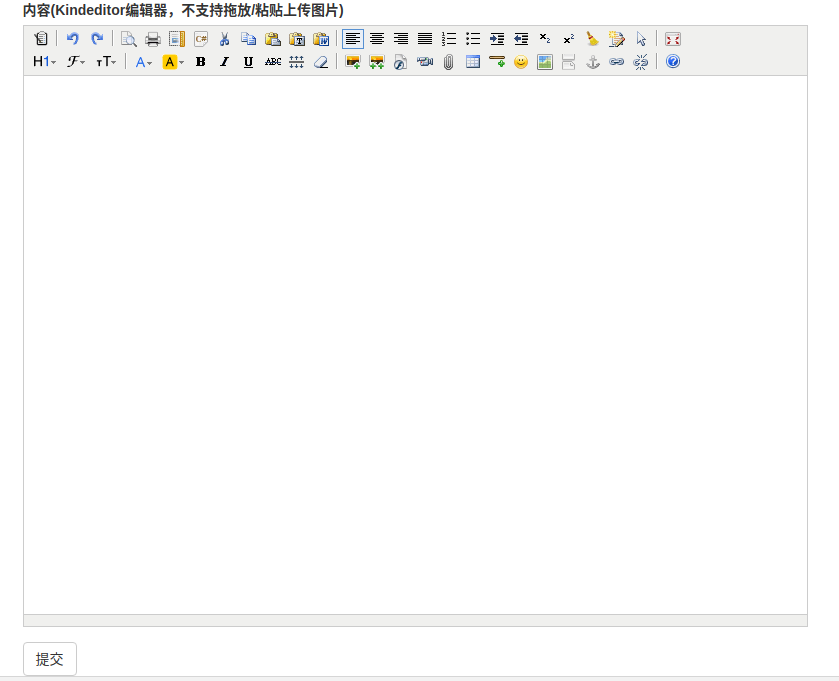Viewport: 839px width, 681px height.
Task: Remove hyperlink with broken chain icon
Action: click(x=641, y=62)
